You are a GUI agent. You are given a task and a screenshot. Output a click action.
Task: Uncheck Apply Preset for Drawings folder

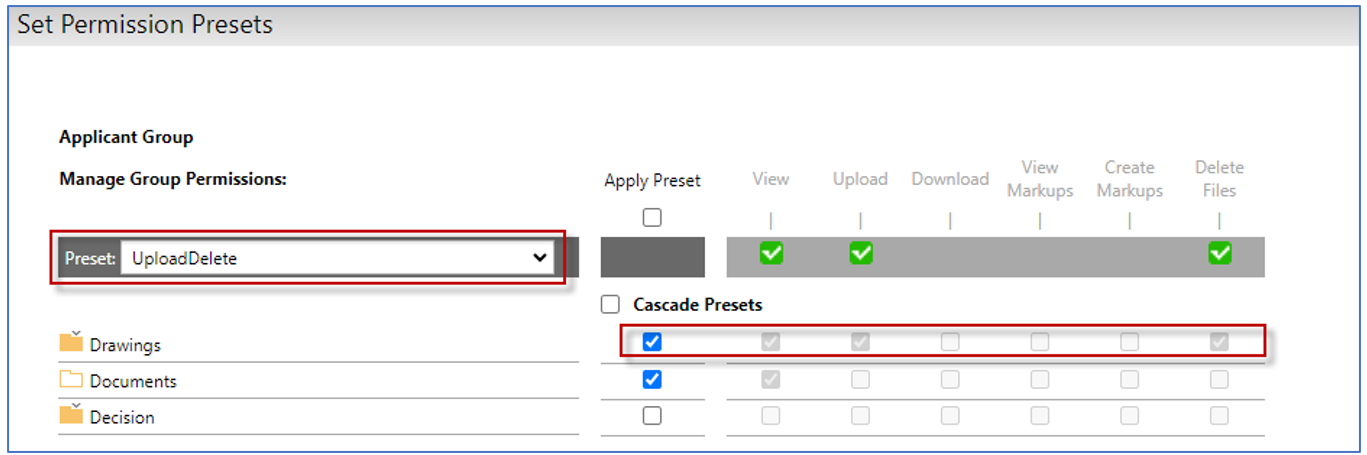pos(652,342)
